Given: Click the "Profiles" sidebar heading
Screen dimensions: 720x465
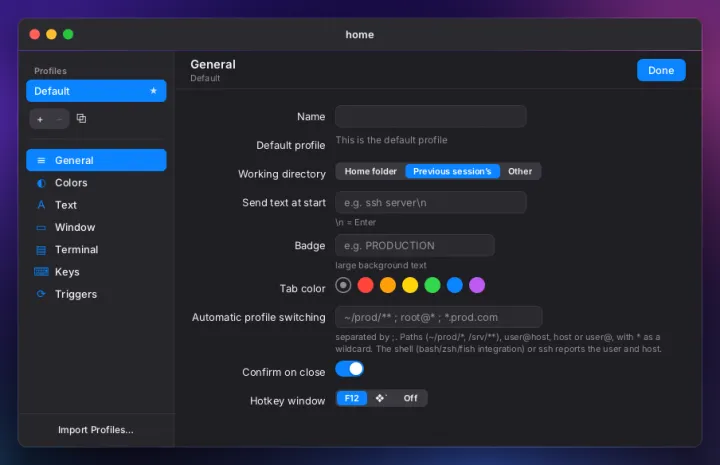Looking at the screenshot, I should 51,71.
